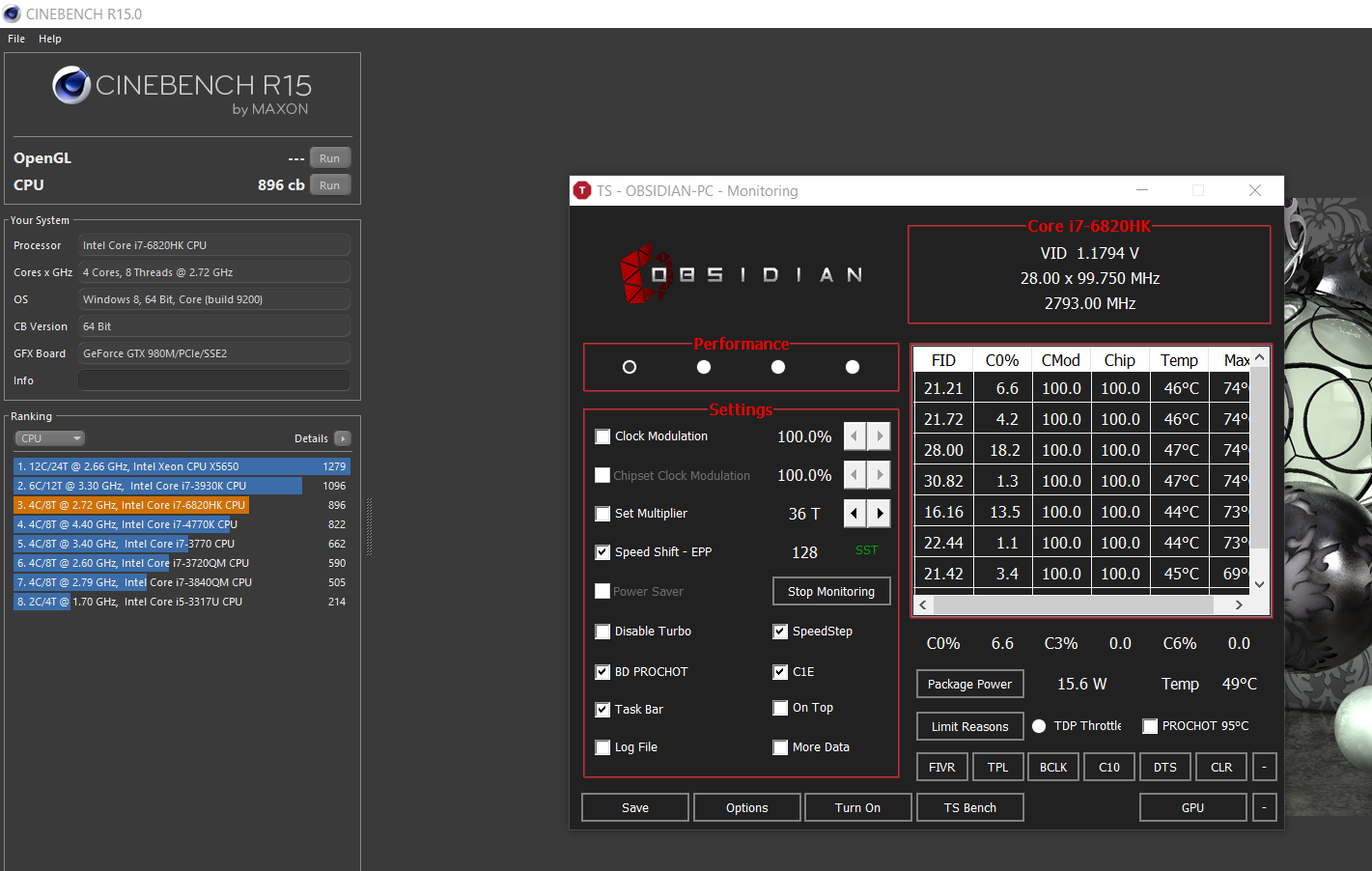Viewport: 1372px width, 871px height.
Task: Decrease Clock Modulation with left arrow
Action: point(854,436)
